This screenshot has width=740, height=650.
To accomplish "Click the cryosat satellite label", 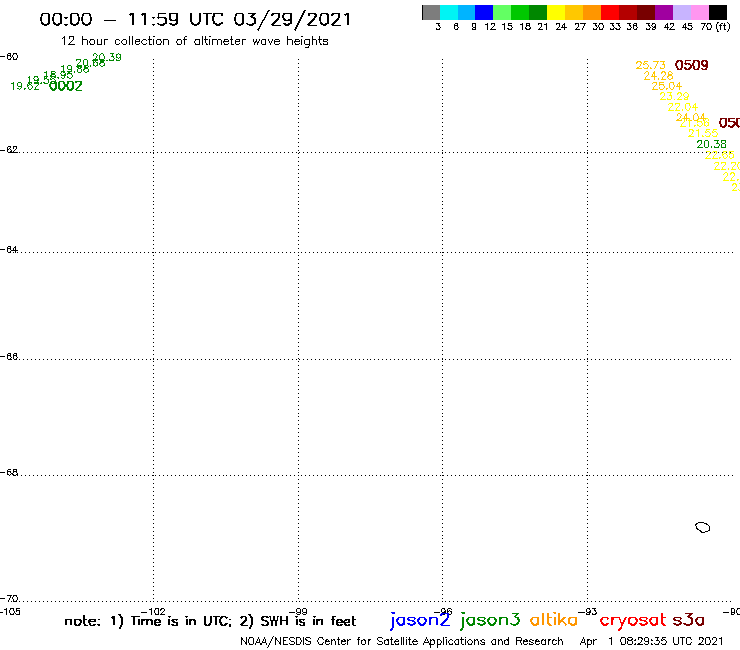I will (x=632, y=621).
